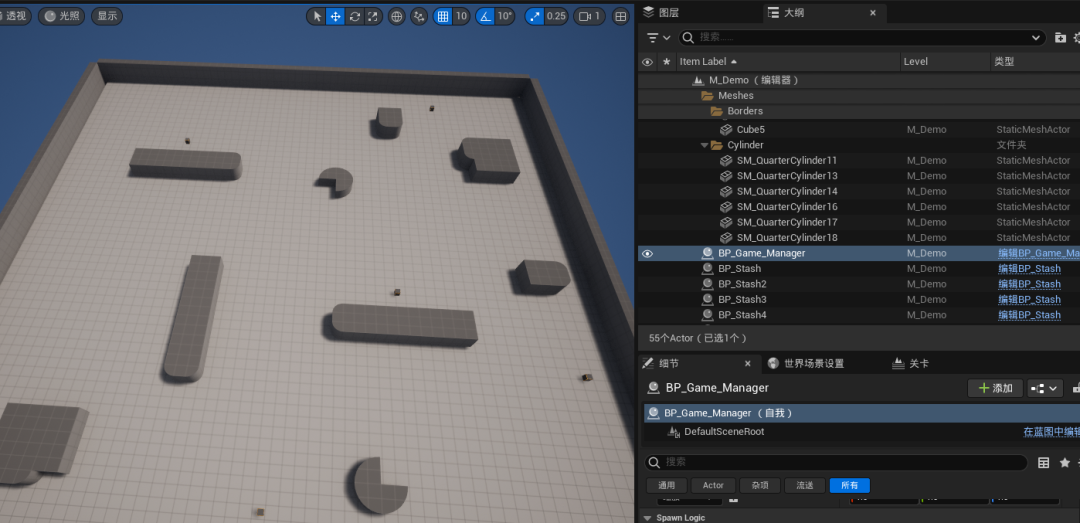Toggle world/local coordinate space globe icon

coord(397,17)
